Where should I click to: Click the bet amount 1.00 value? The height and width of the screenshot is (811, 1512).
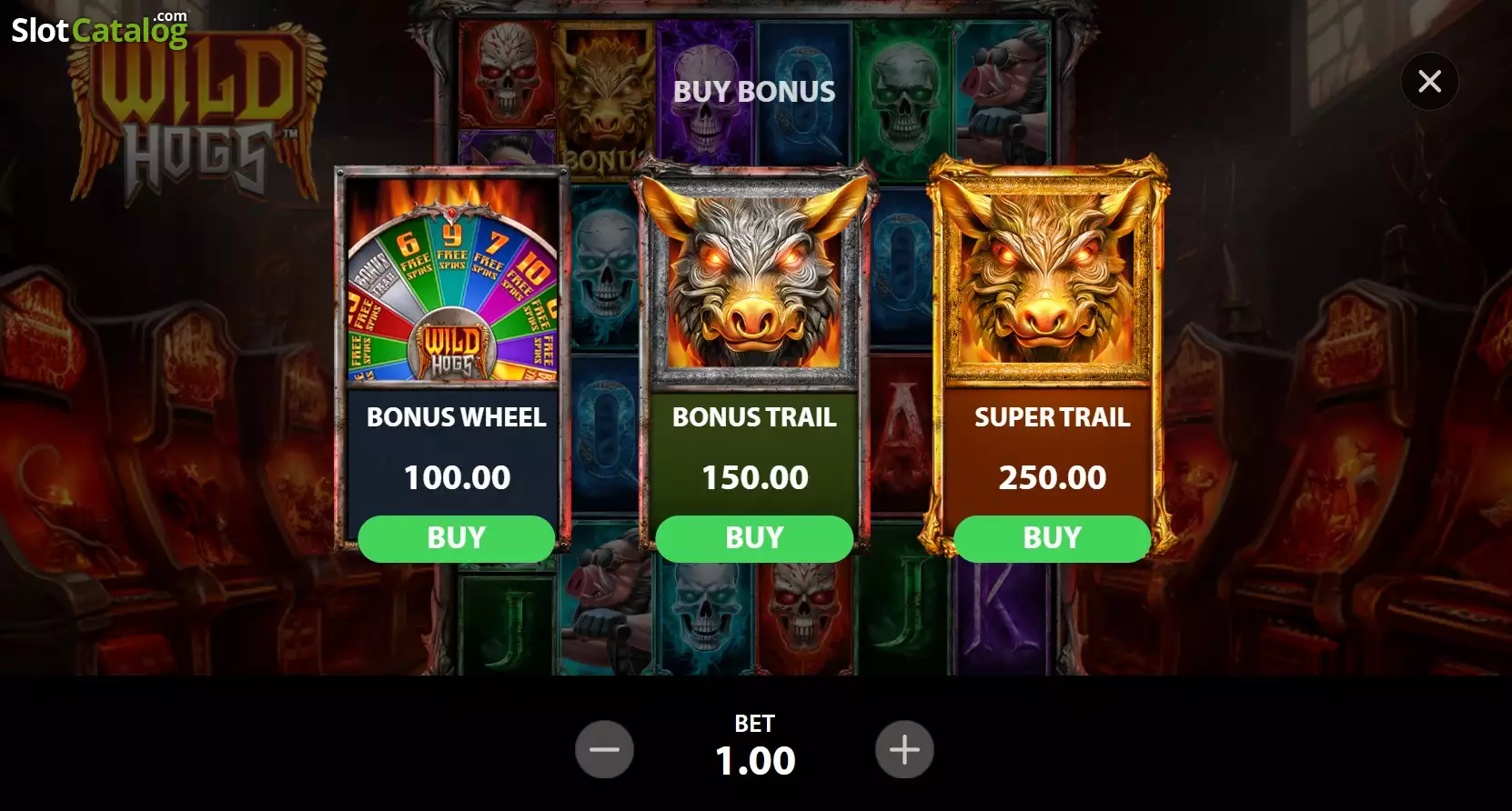tap(755, 761)
